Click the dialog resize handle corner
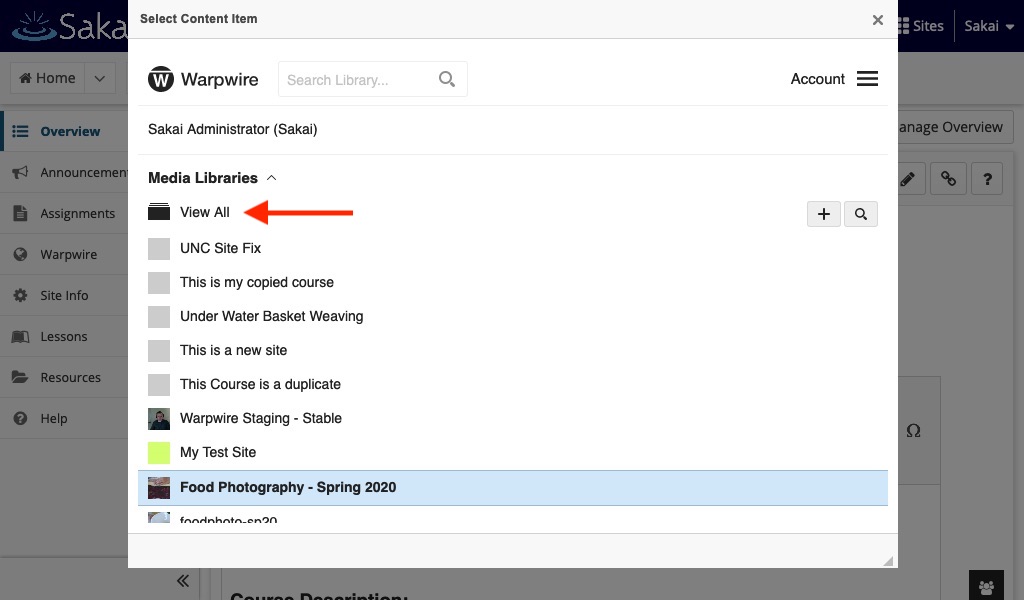1024x600 pixels. click(888, 561)
